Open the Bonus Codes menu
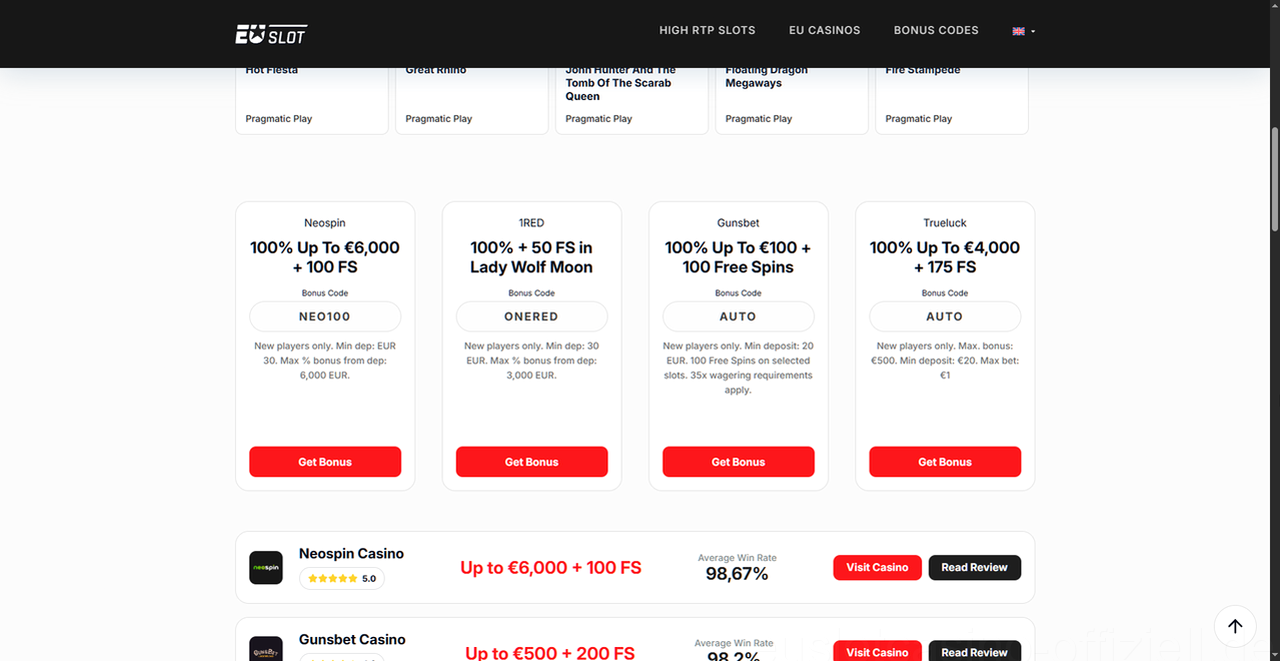Image resolution: width=1280 pixels, height=661 pixels. [936, 30]
